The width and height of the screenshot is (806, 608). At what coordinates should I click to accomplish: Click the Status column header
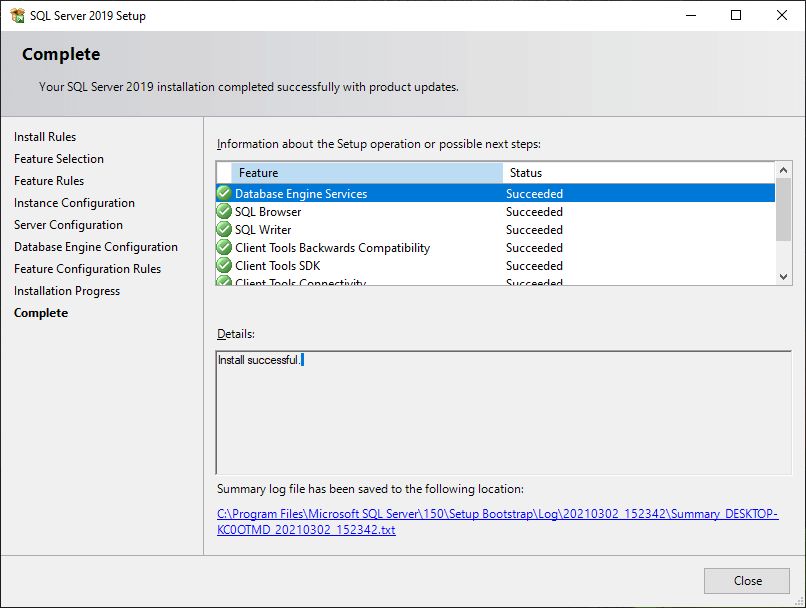click(638, 173)
